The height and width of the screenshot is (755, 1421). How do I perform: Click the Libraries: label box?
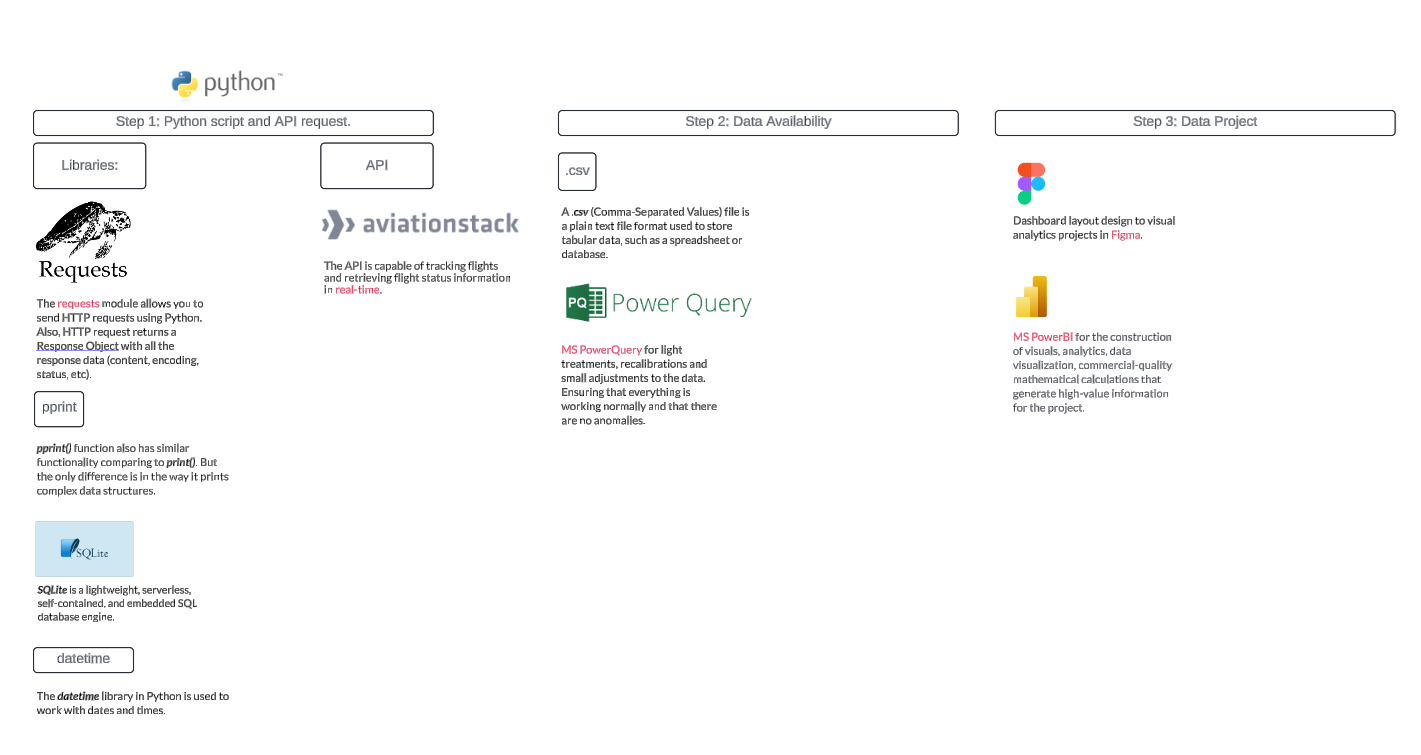click(x=90, y=166)
